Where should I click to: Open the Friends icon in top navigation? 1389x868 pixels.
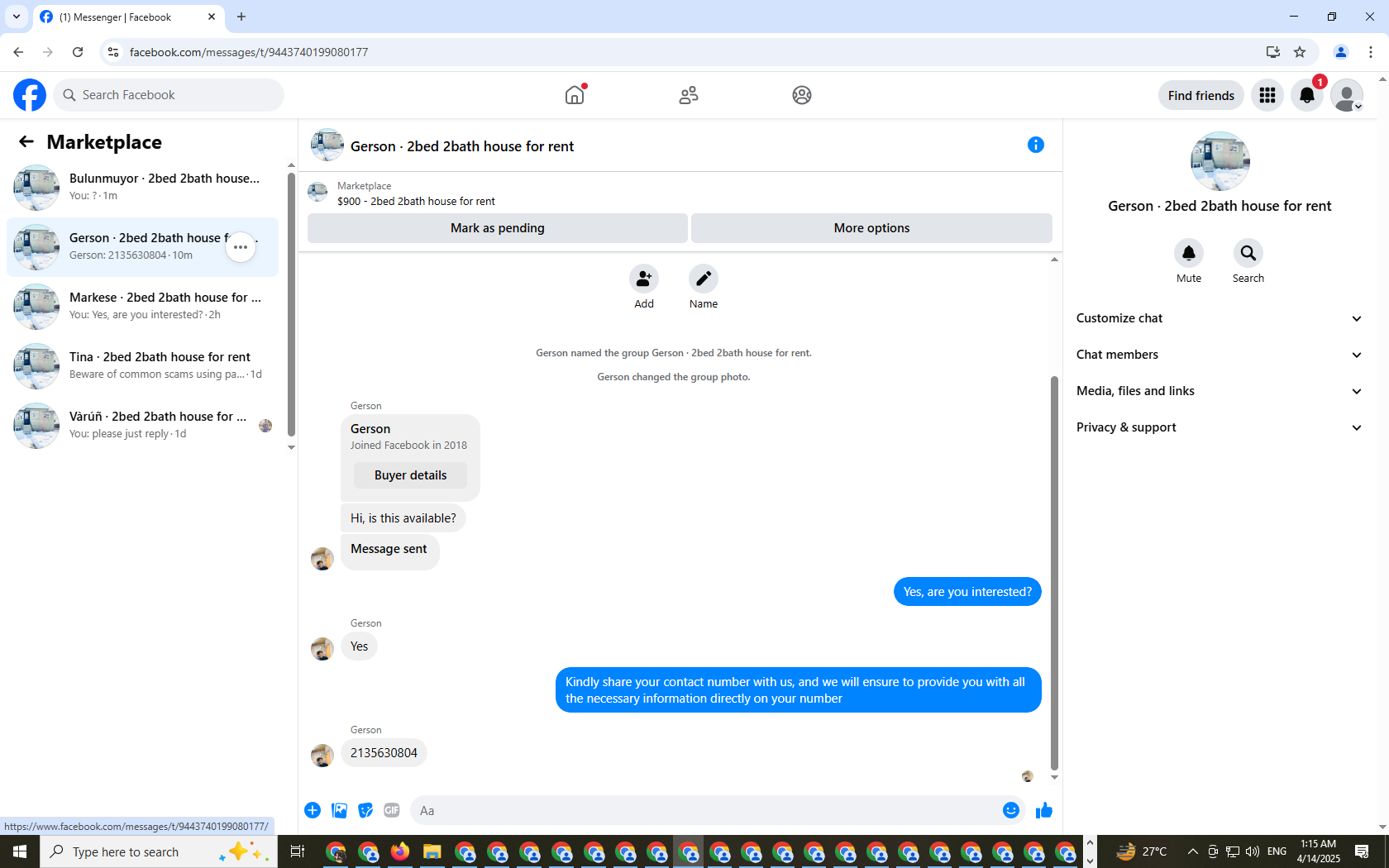[x=689, y=95]
